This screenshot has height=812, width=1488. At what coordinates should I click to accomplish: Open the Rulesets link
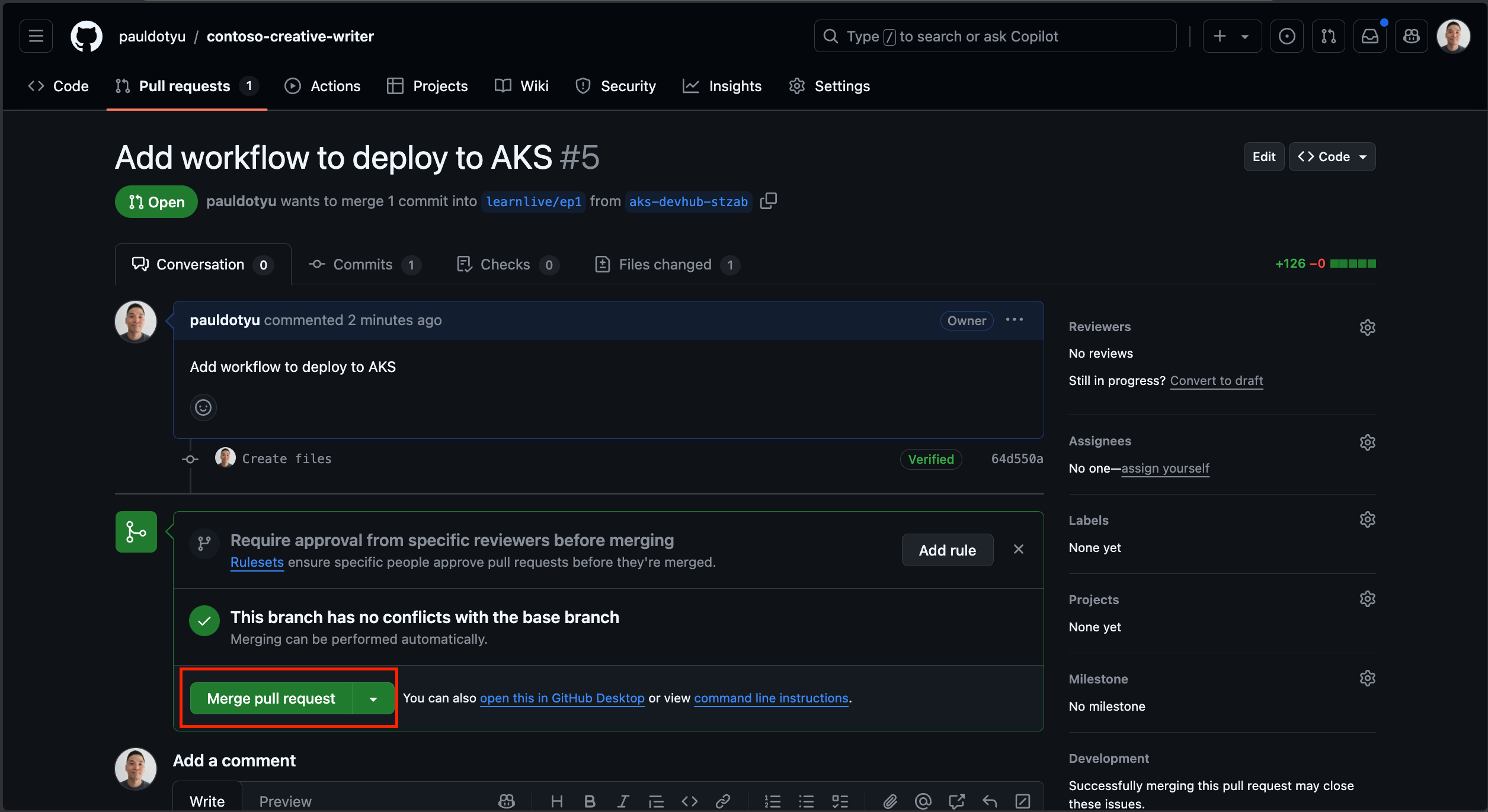click(257, 563)
